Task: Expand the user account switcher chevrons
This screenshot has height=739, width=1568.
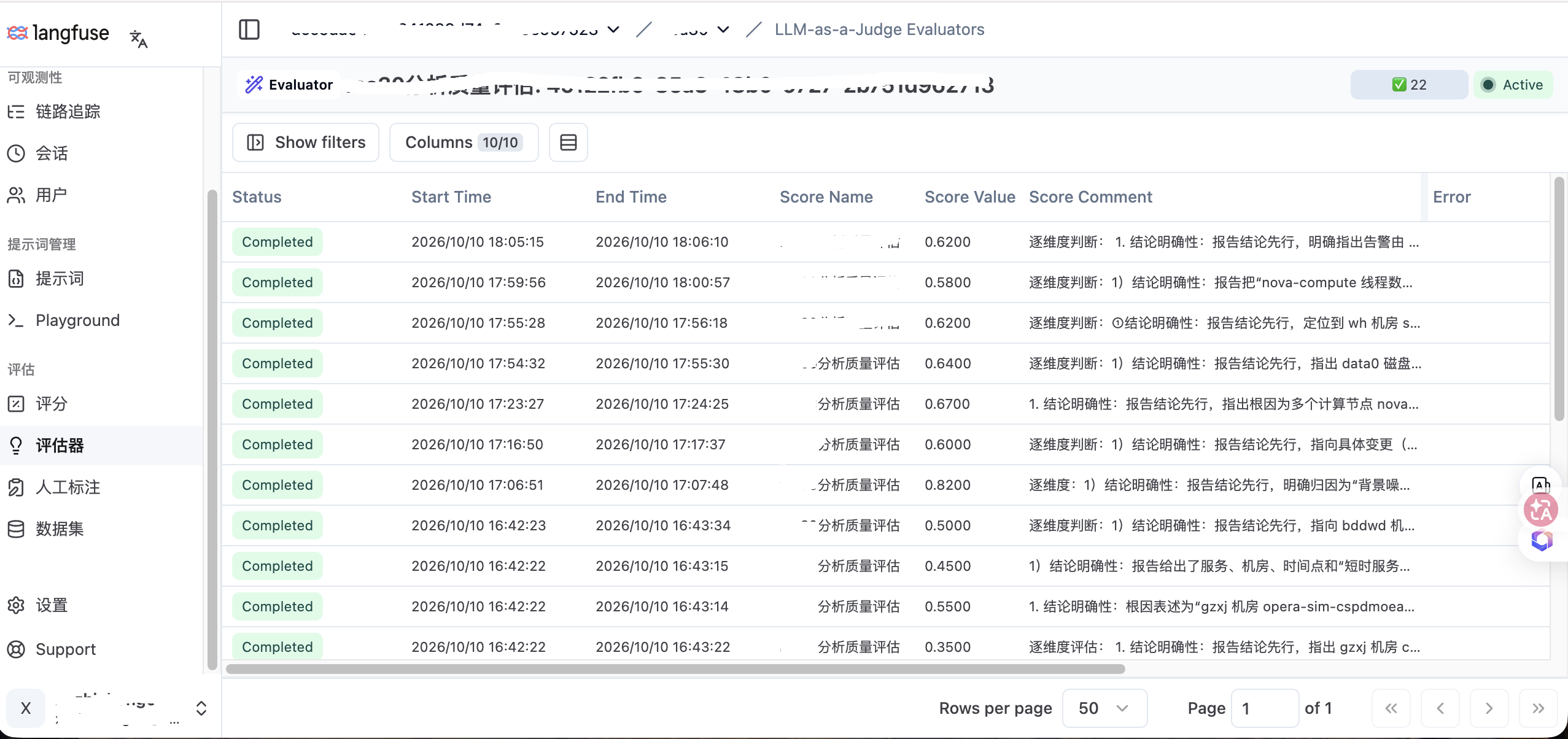Action: [x=201, y=708]
